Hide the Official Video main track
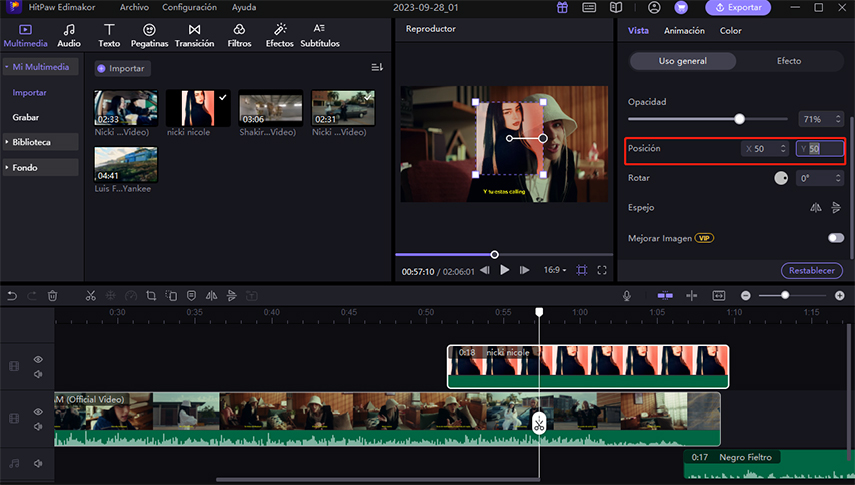 (38, 412)
